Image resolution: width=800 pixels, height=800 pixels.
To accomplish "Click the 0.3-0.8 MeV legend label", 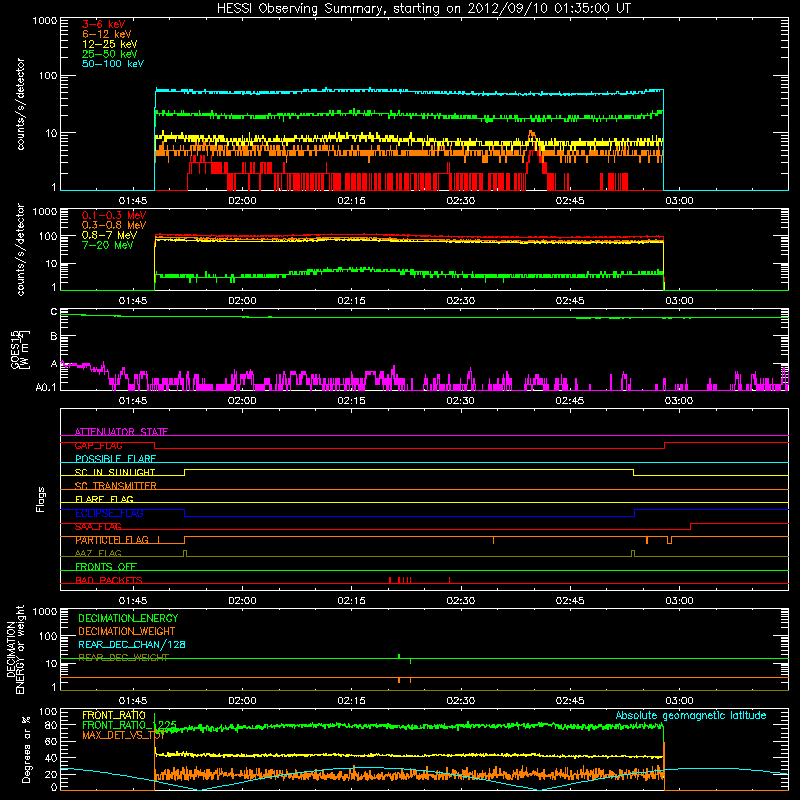I will pyautogui.click(x=114, y=225).
